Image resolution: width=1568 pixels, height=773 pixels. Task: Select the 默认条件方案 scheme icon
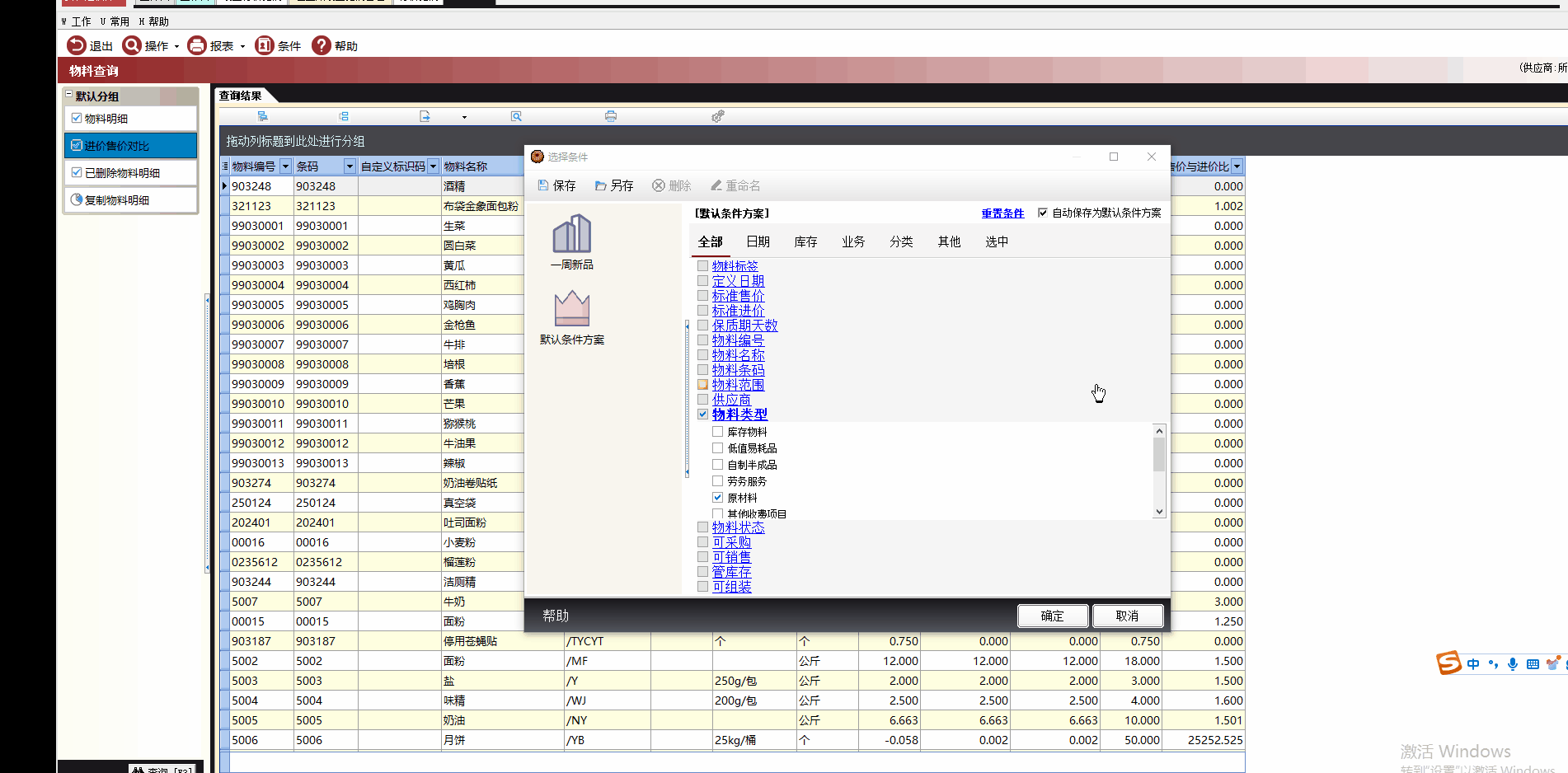[571, 309]
